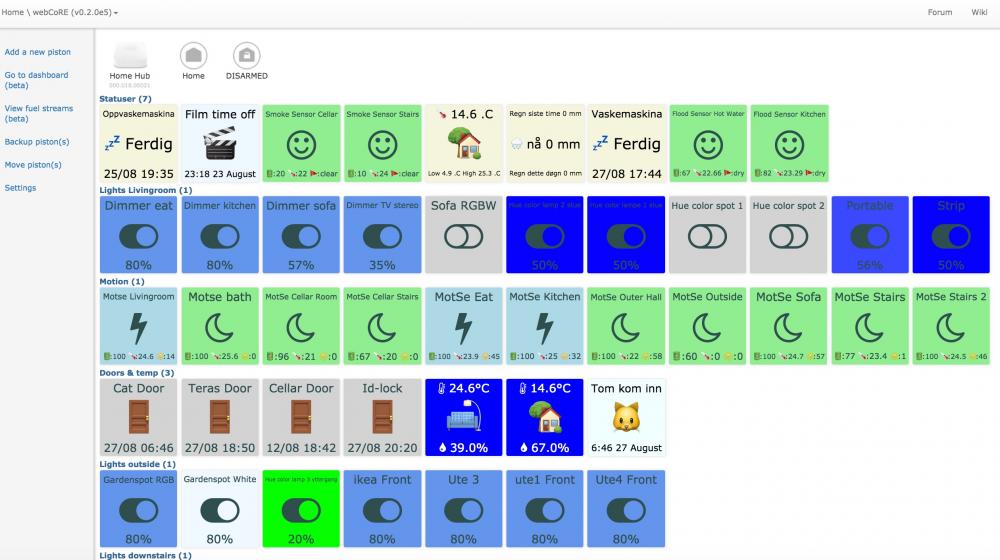
Task: Click the Home location mode icon
Action: (193, 55)
